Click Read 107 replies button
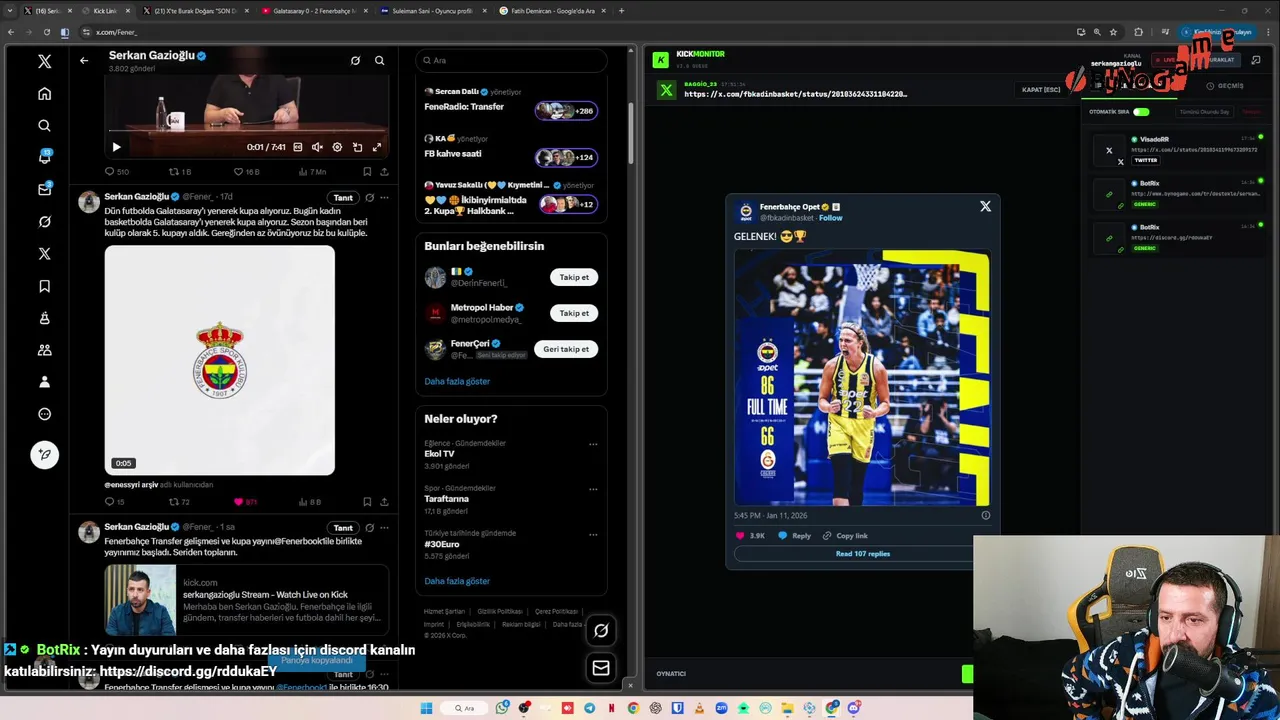 (x=863, y=554)
